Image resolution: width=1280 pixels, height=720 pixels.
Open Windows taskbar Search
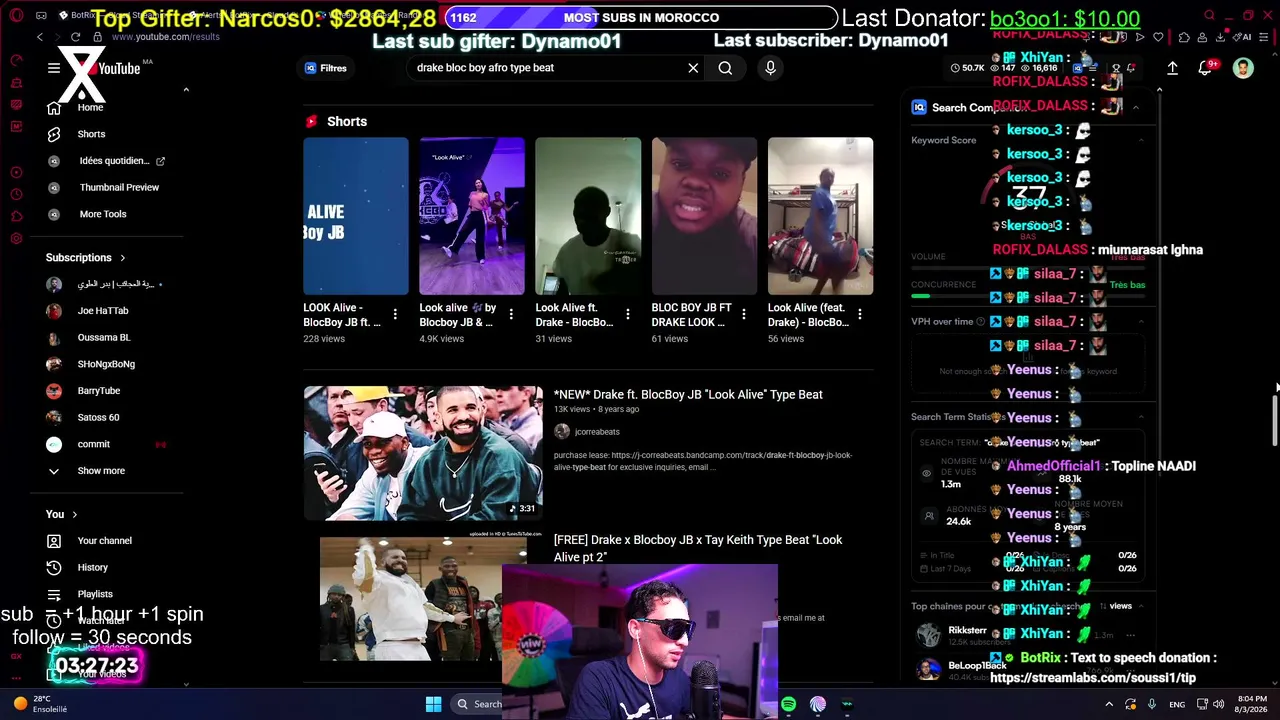pyautogui.click(x=478, y=704)
